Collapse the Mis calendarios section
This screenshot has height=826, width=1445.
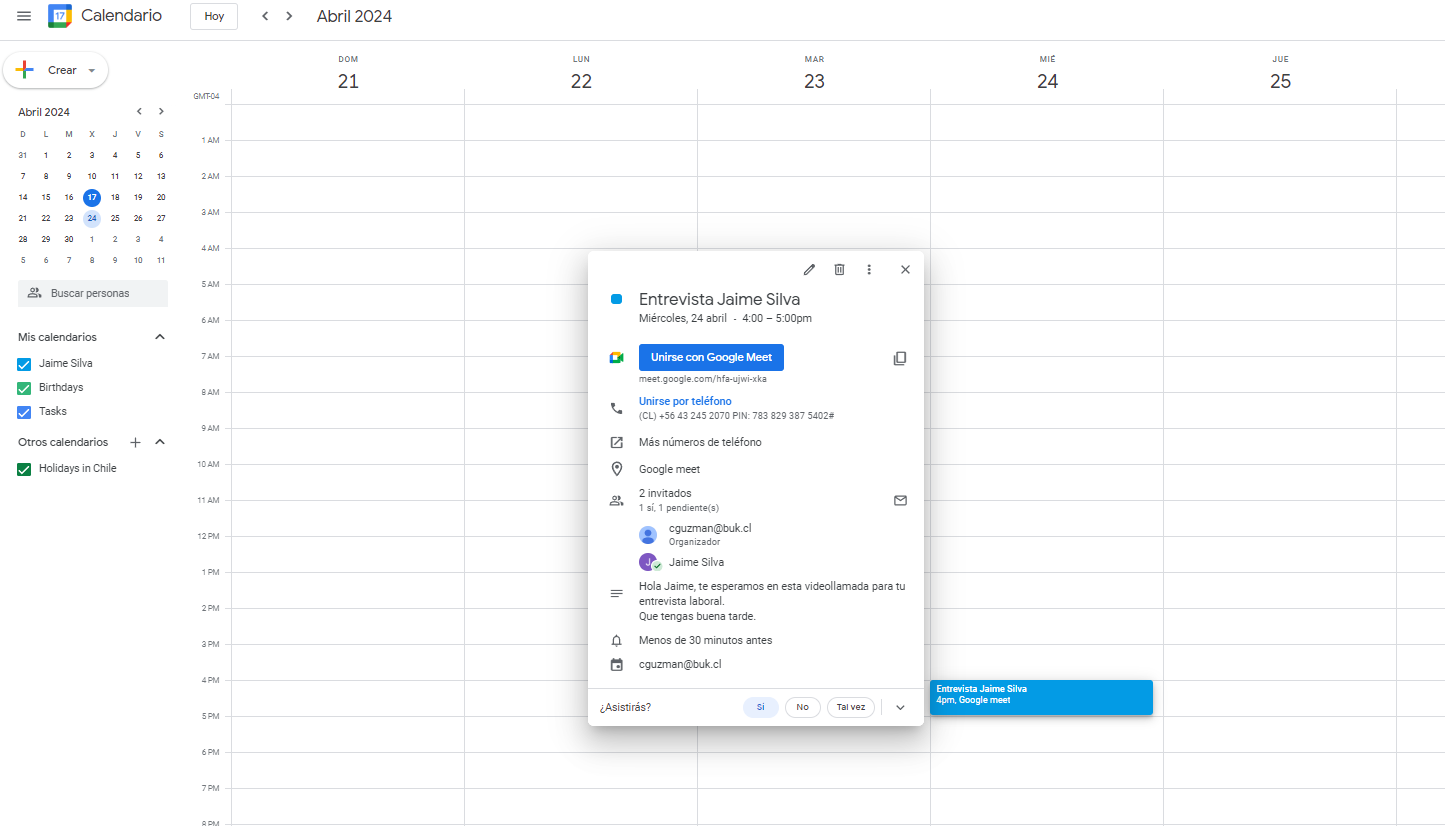(160, 337)
